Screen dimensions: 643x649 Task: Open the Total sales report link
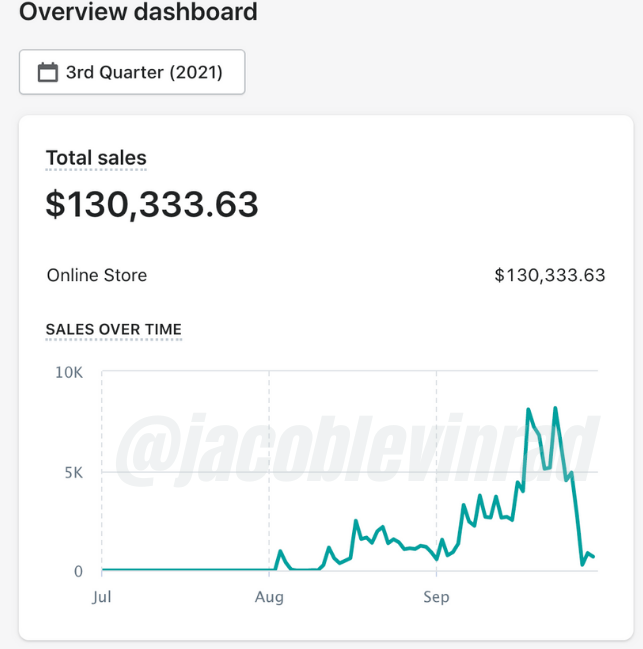coord(96,158)
